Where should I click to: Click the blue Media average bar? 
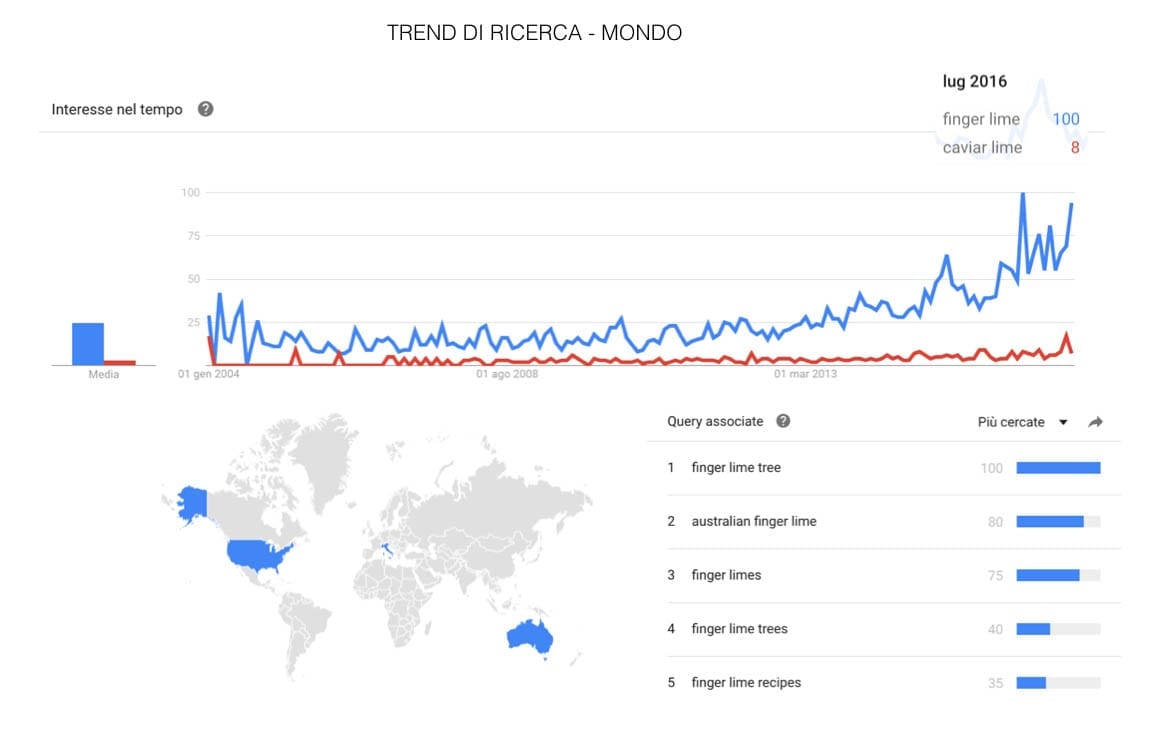click(88, 343)
